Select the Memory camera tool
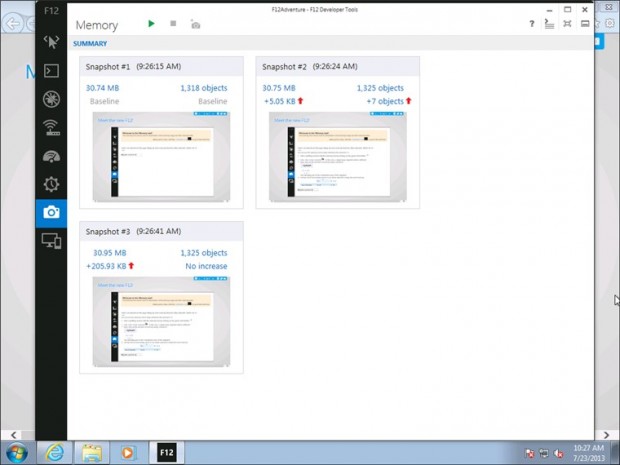 pyautogui.click(x=51, y=212)
